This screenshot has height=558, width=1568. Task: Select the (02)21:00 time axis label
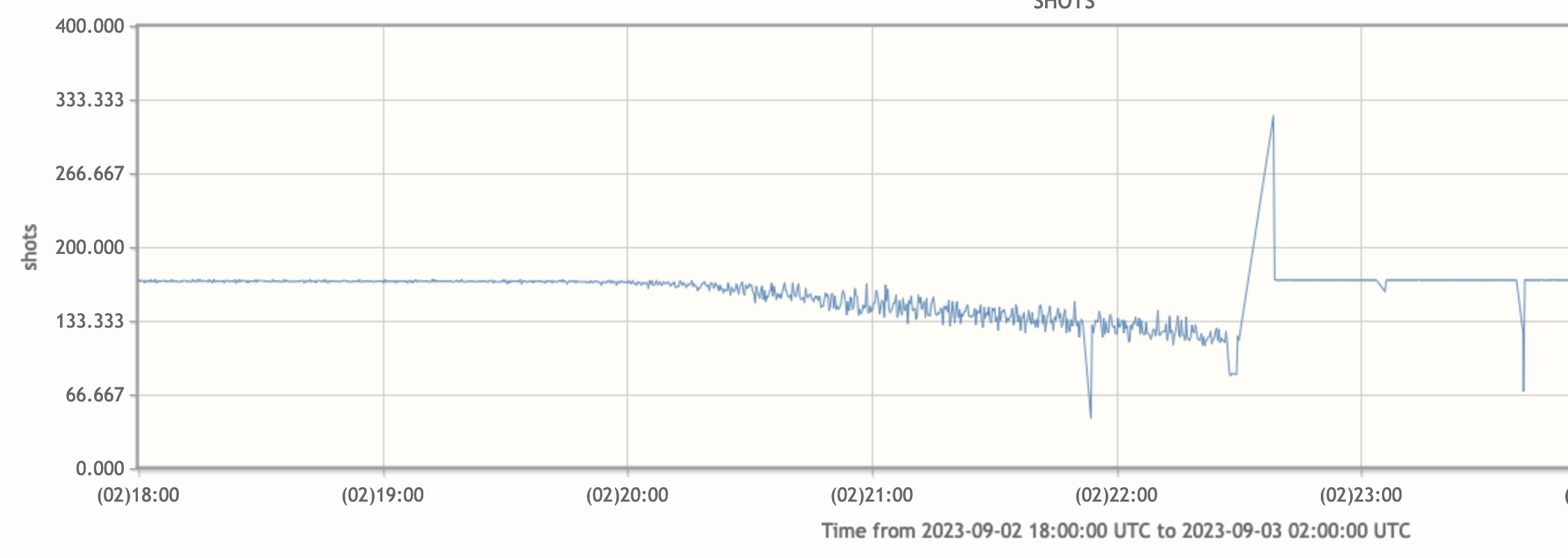point(872,495)
